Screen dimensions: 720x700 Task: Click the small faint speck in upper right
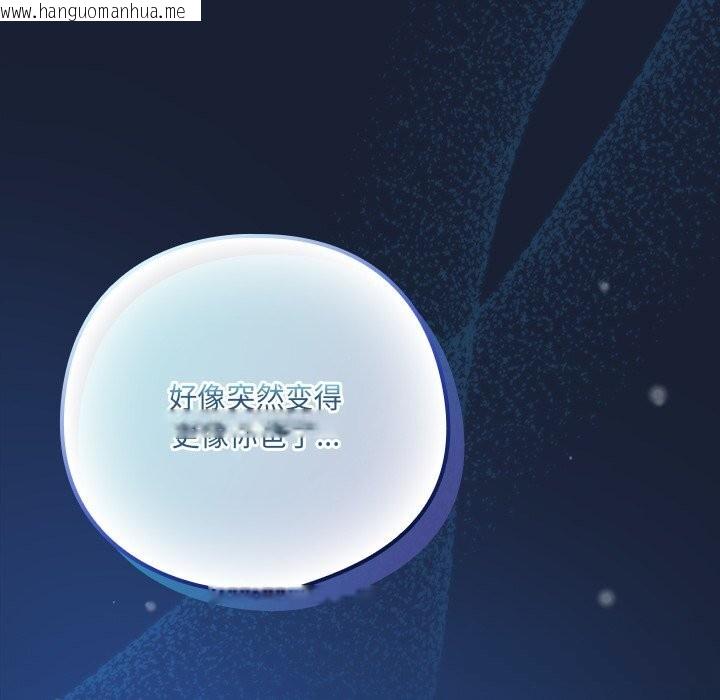[604, 287]
